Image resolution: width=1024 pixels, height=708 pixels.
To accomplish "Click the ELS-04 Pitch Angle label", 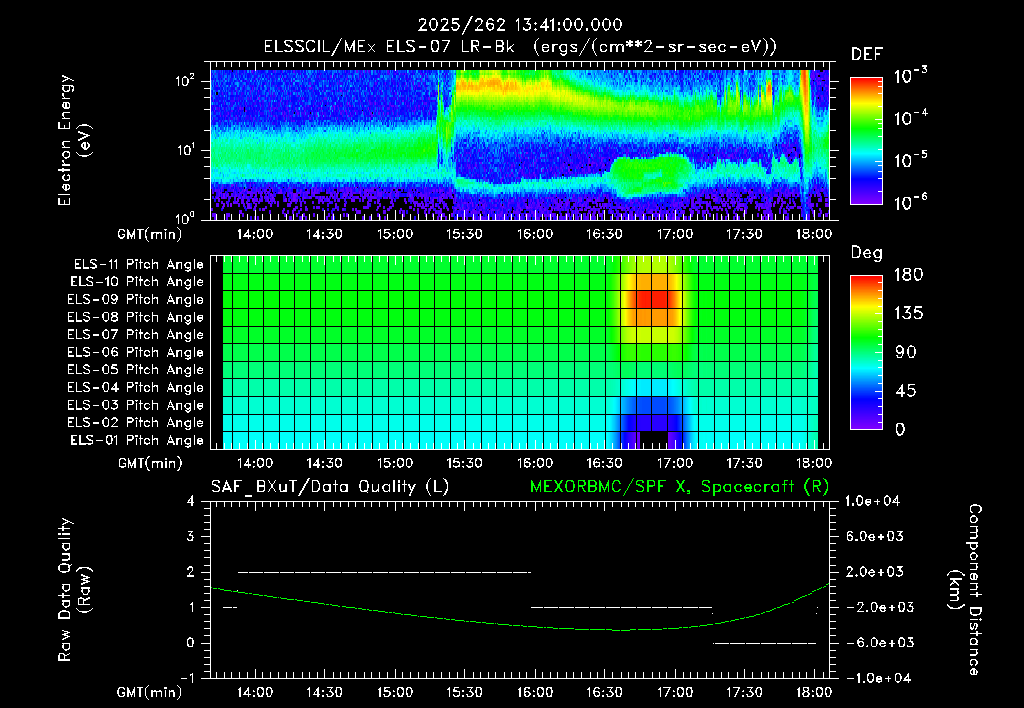I will pos(136,388).
